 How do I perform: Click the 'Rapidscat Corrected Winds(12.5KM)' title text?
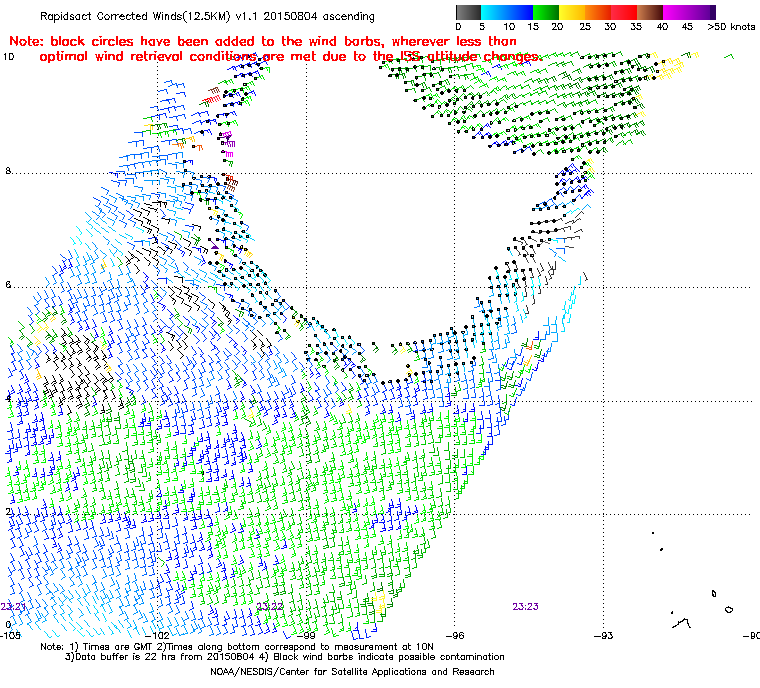(x=135, y=16)
